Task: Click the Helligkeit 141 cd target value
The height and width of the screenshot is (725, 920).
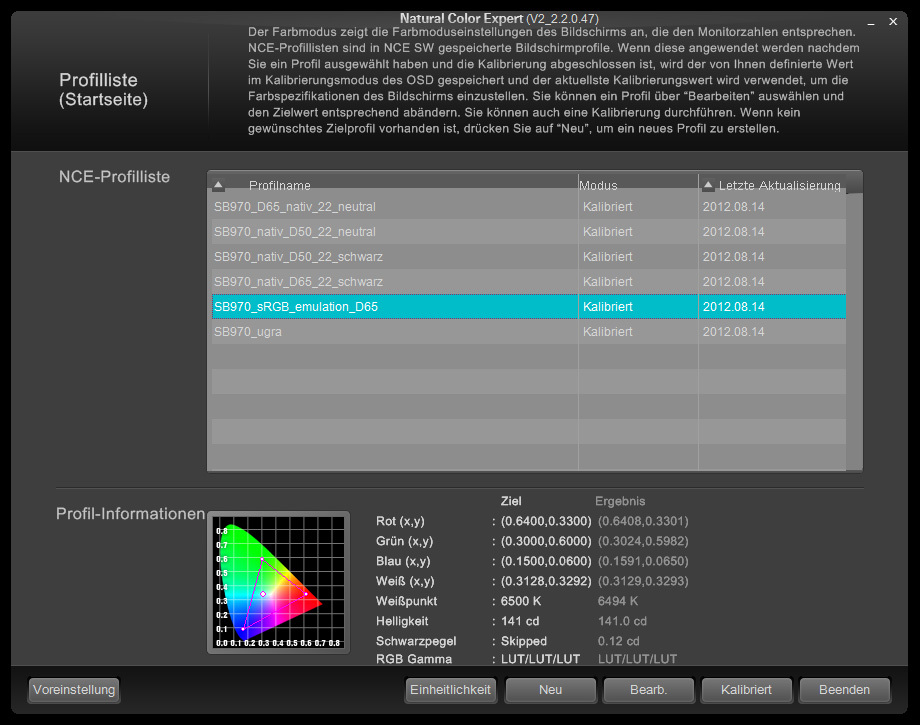Action: pos(520,621)
